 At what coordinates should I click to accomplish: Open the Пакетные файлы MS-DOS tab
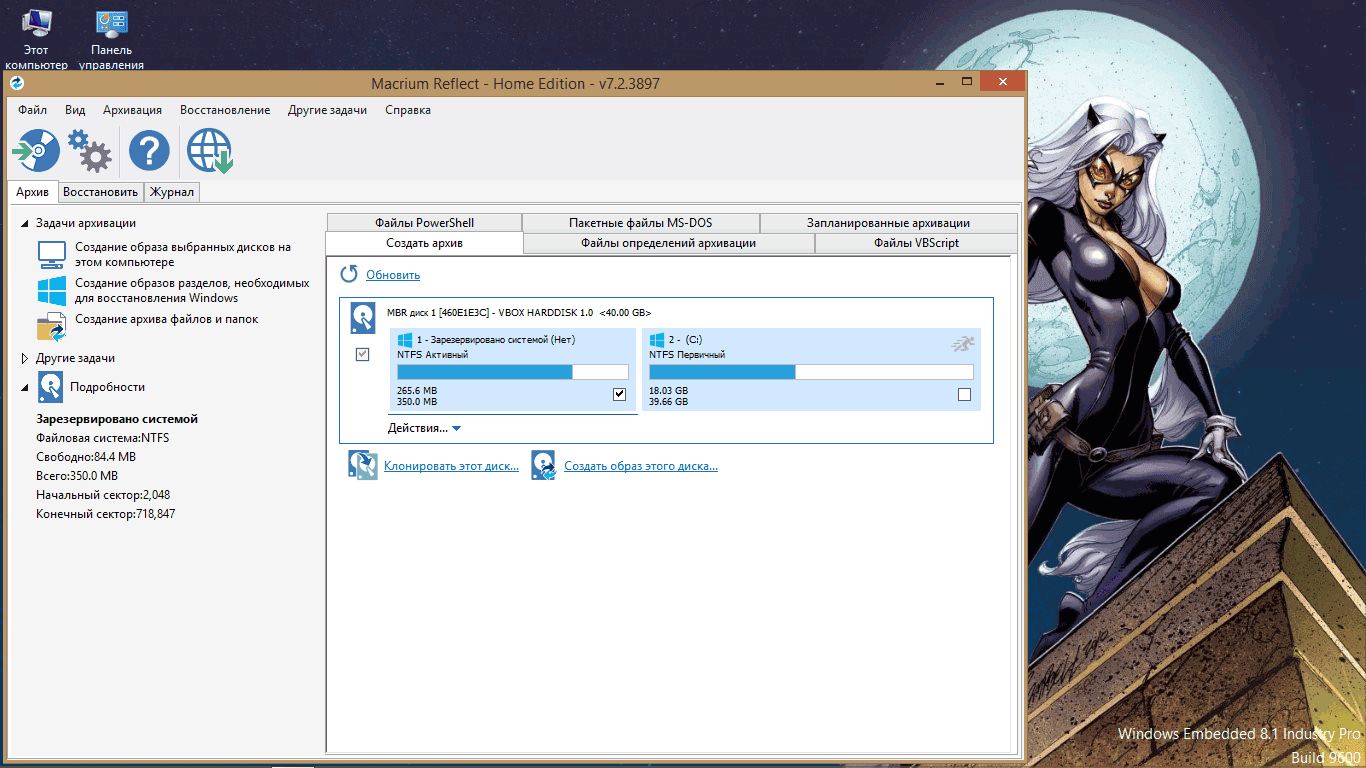(x=641, y=223)
